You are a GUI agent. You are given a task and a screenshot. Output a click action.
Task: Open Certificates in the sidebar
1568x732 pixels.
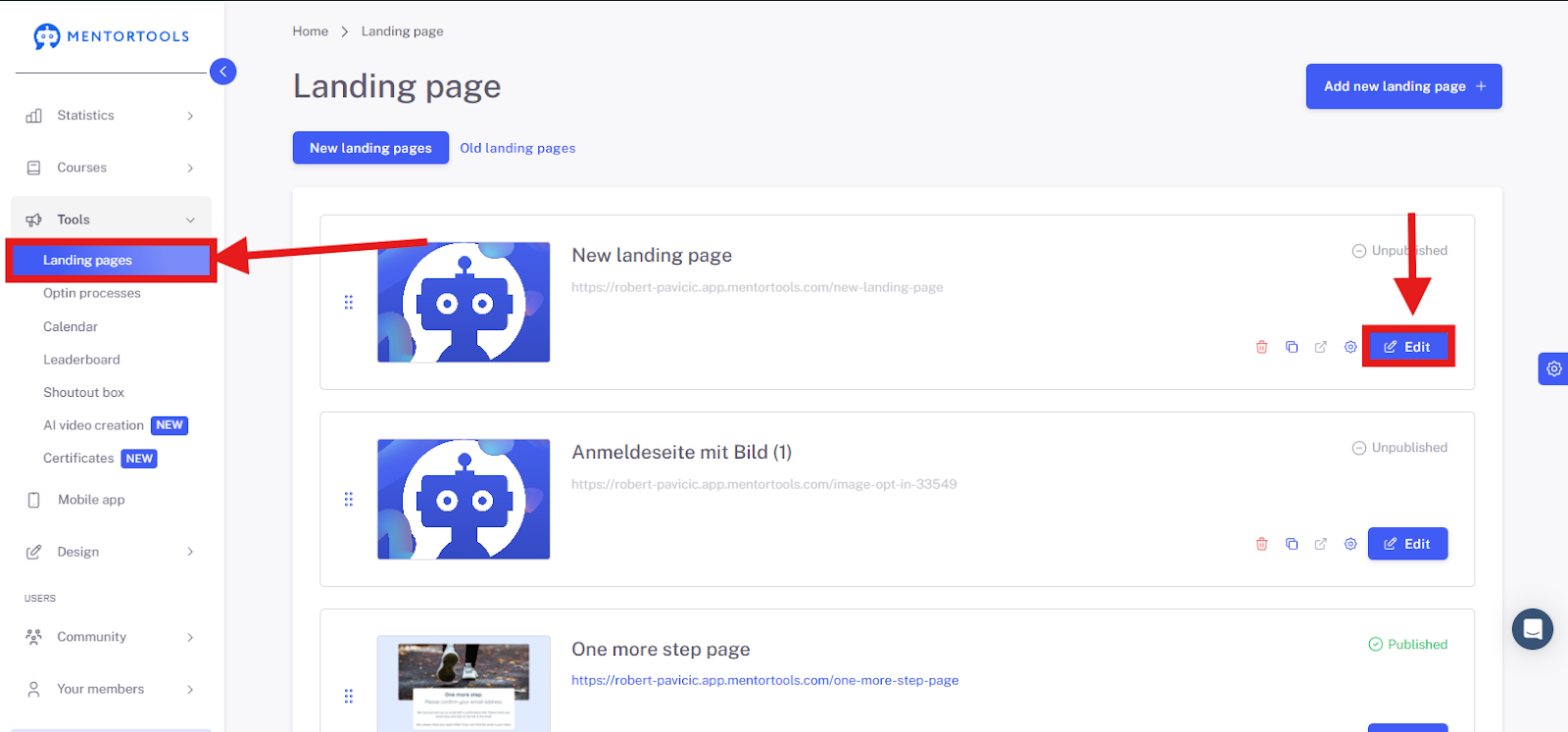tap(78, 458)
